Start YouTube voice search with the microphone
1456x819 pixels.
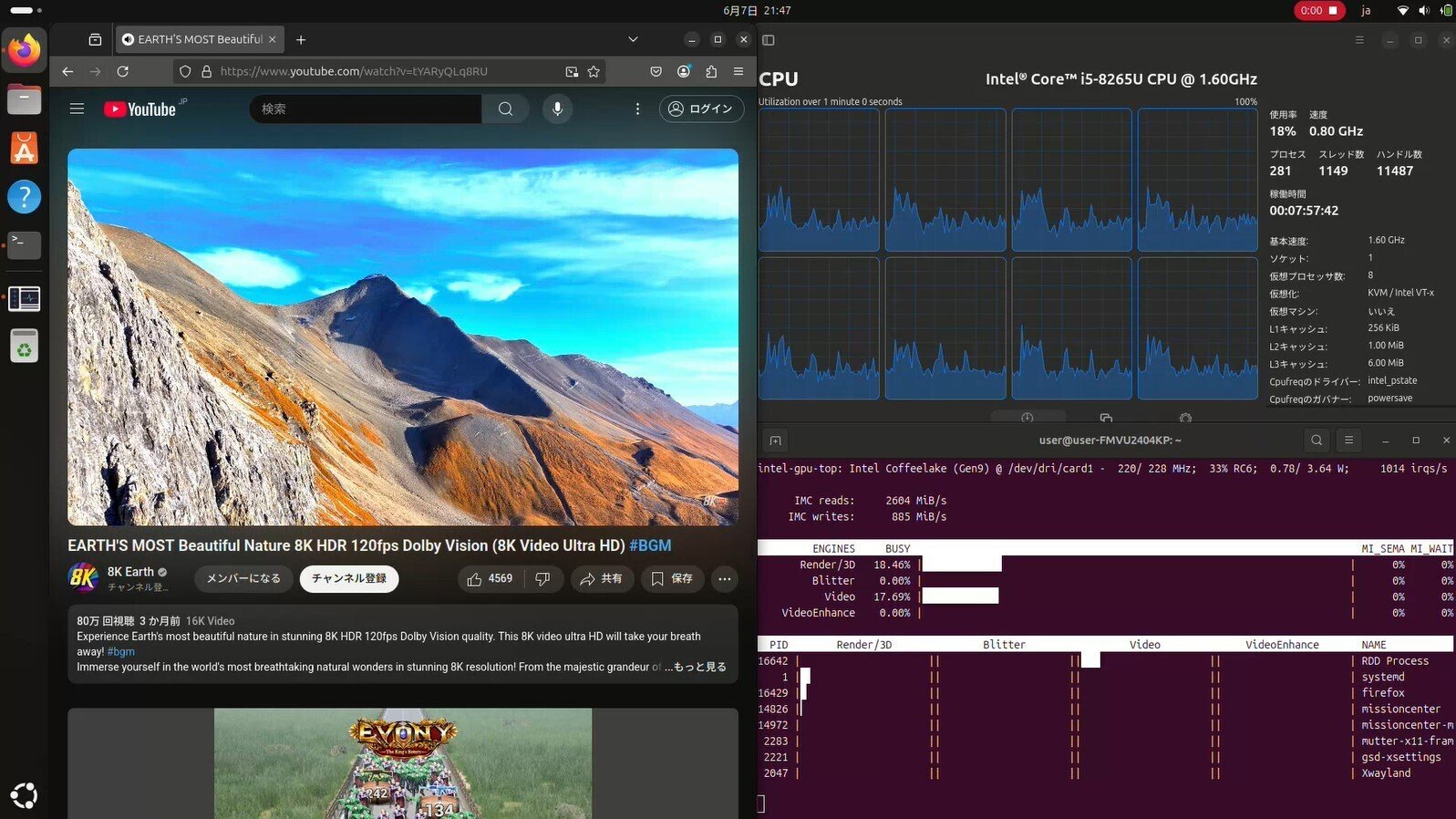557,109
